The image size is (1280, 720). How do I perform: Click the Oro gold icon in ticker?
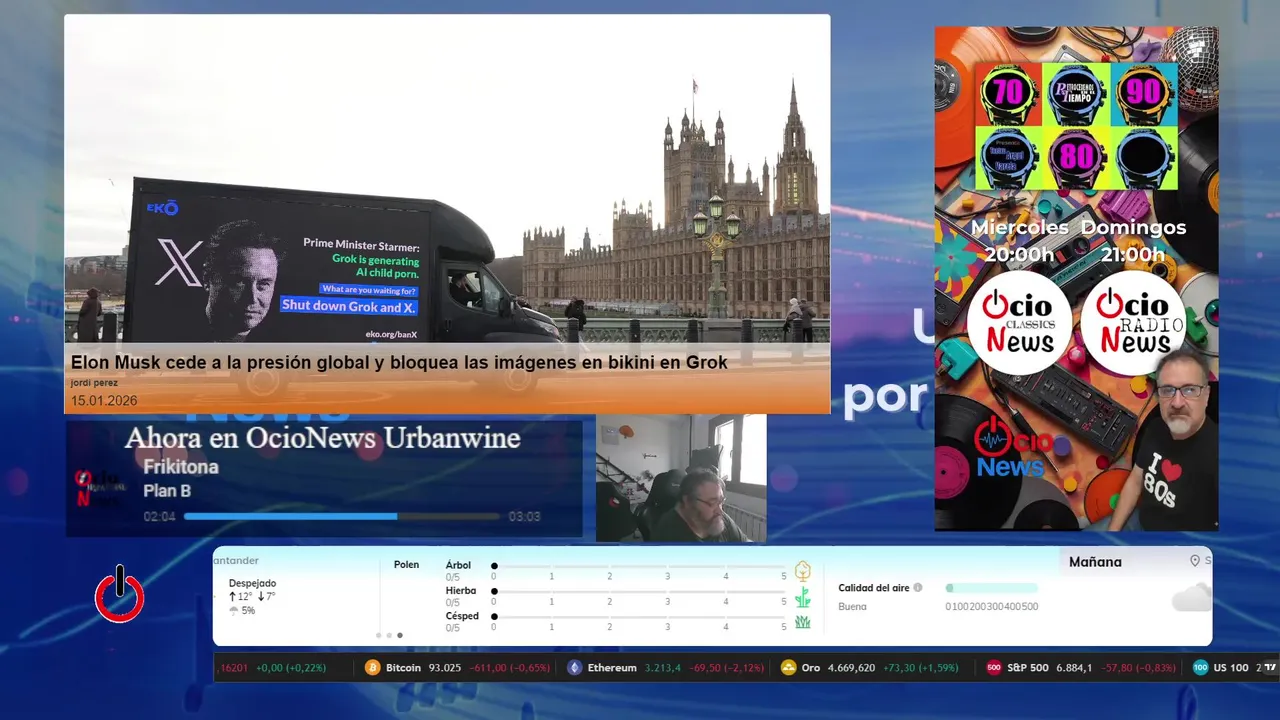(x=788, y=668)
